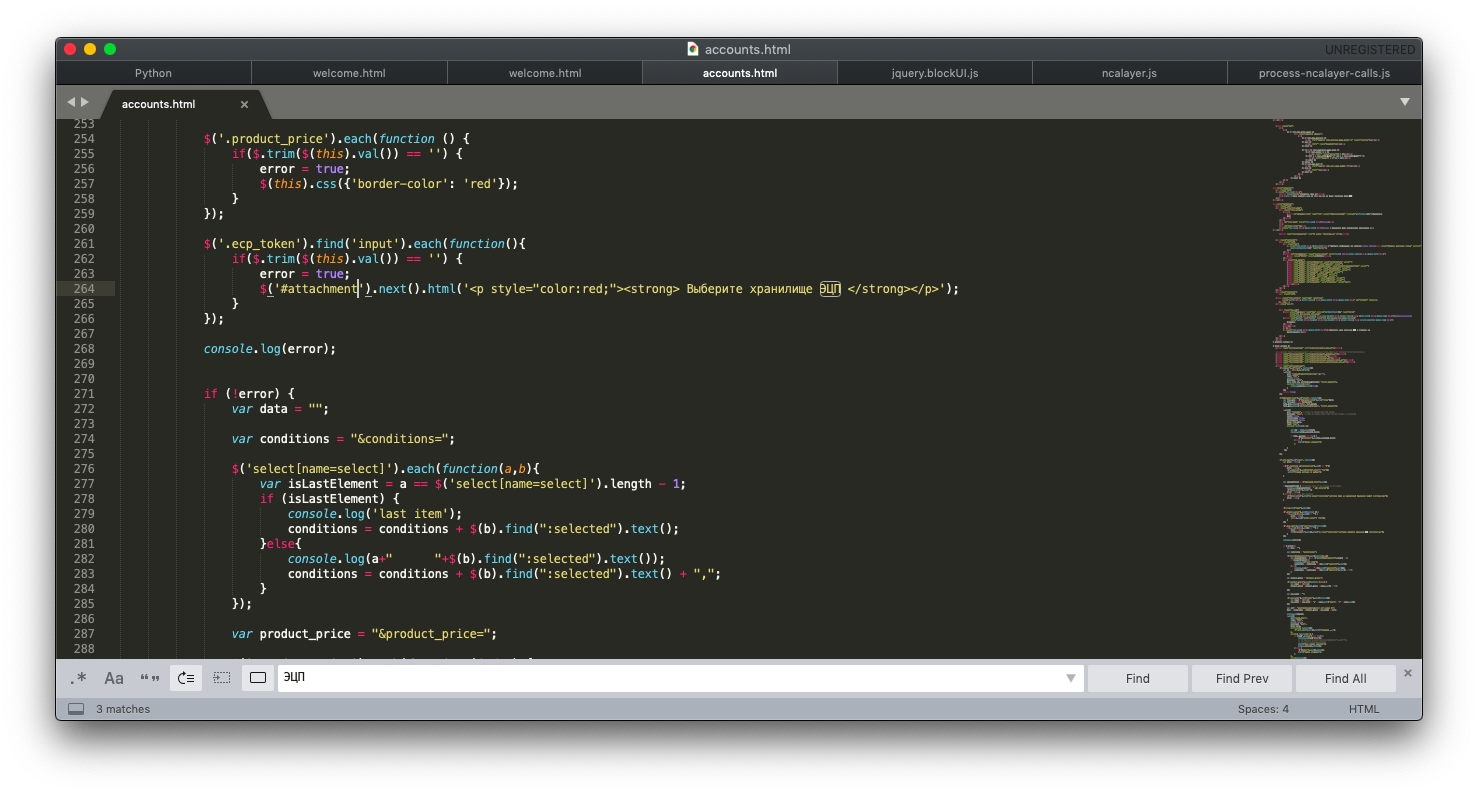Click the 'var conditions' declaration line
Viewport: 1478px width, 794px height.
tap(343, 439)
